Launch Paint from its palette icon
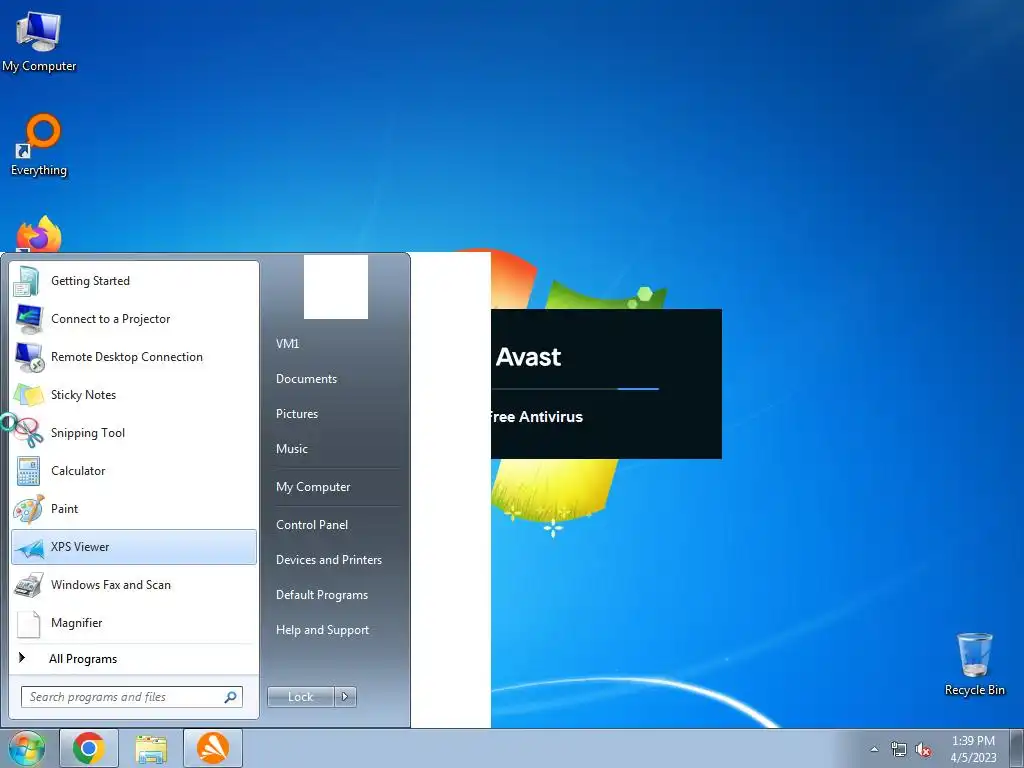 pyautogui.click(x=29, y=509)
